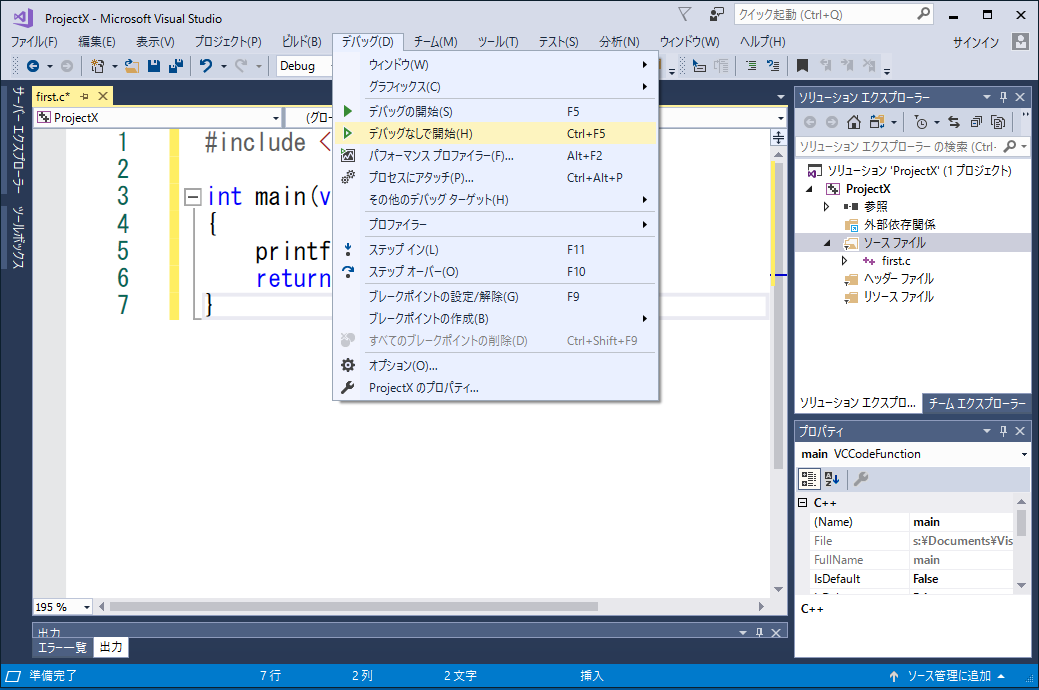The image size is (1039, 690).
Task: Click サインイン to sign in
Action: point(976,42)
